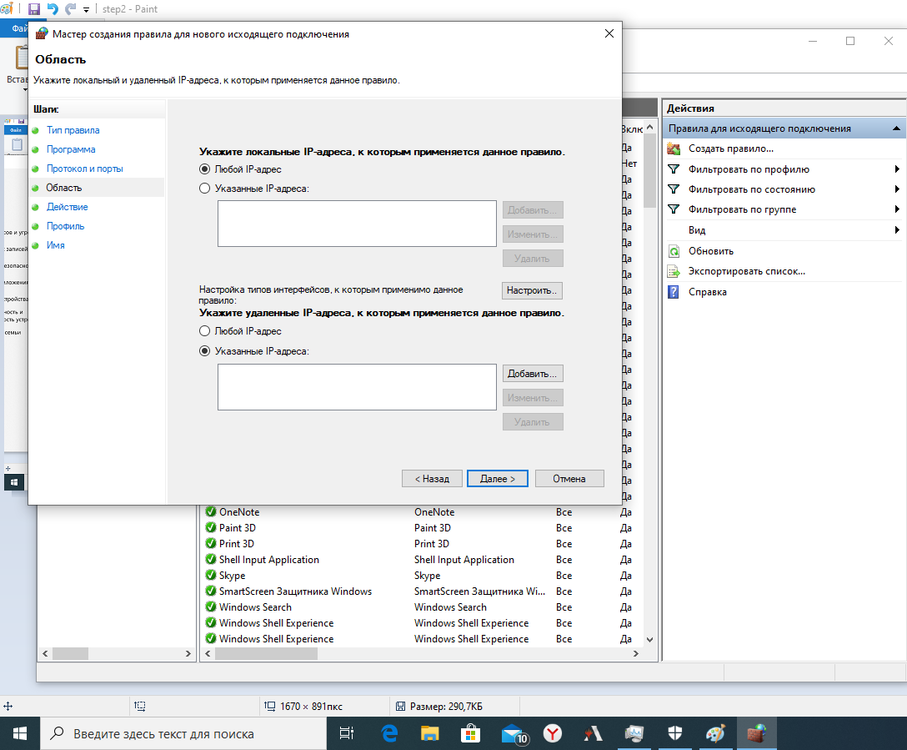Select local 'Указанные IP-адреса' radio option
This screenshot has width=907, height=750.
(205, 188)
